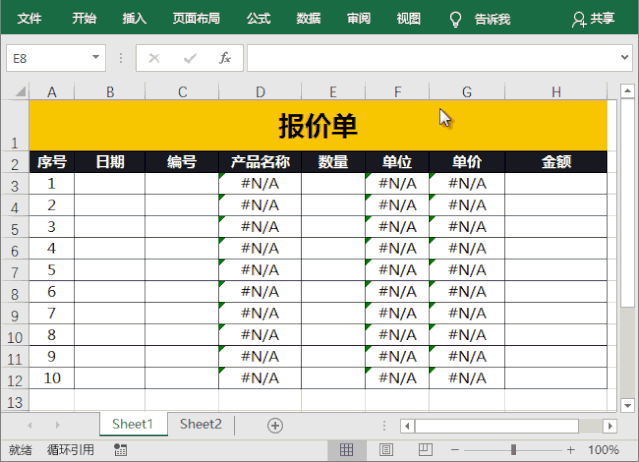Click vertical scrollbar down arrow

pyautogui.click(x=628, y=405)
